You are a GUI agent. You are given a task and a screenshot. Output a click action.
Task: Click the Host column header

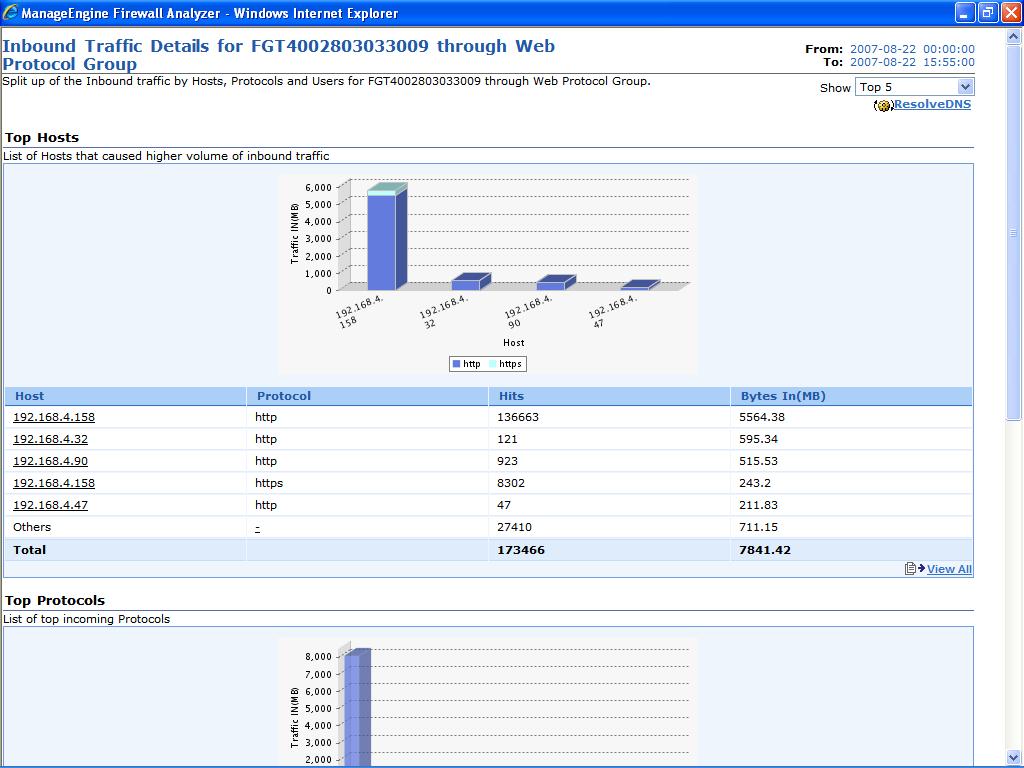tap(30, 396)
